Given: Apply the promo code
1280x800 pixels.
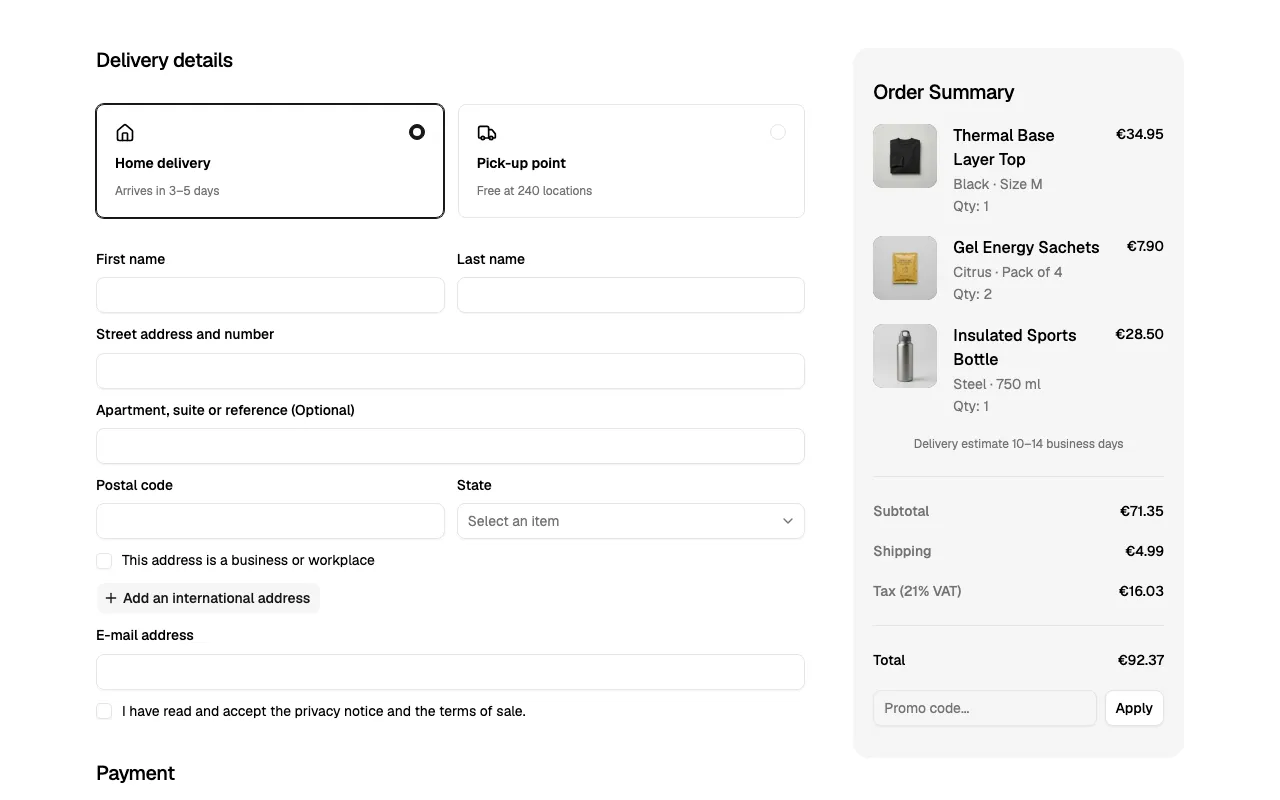Looking at the screenshot, I should [x=1134, y=708].
